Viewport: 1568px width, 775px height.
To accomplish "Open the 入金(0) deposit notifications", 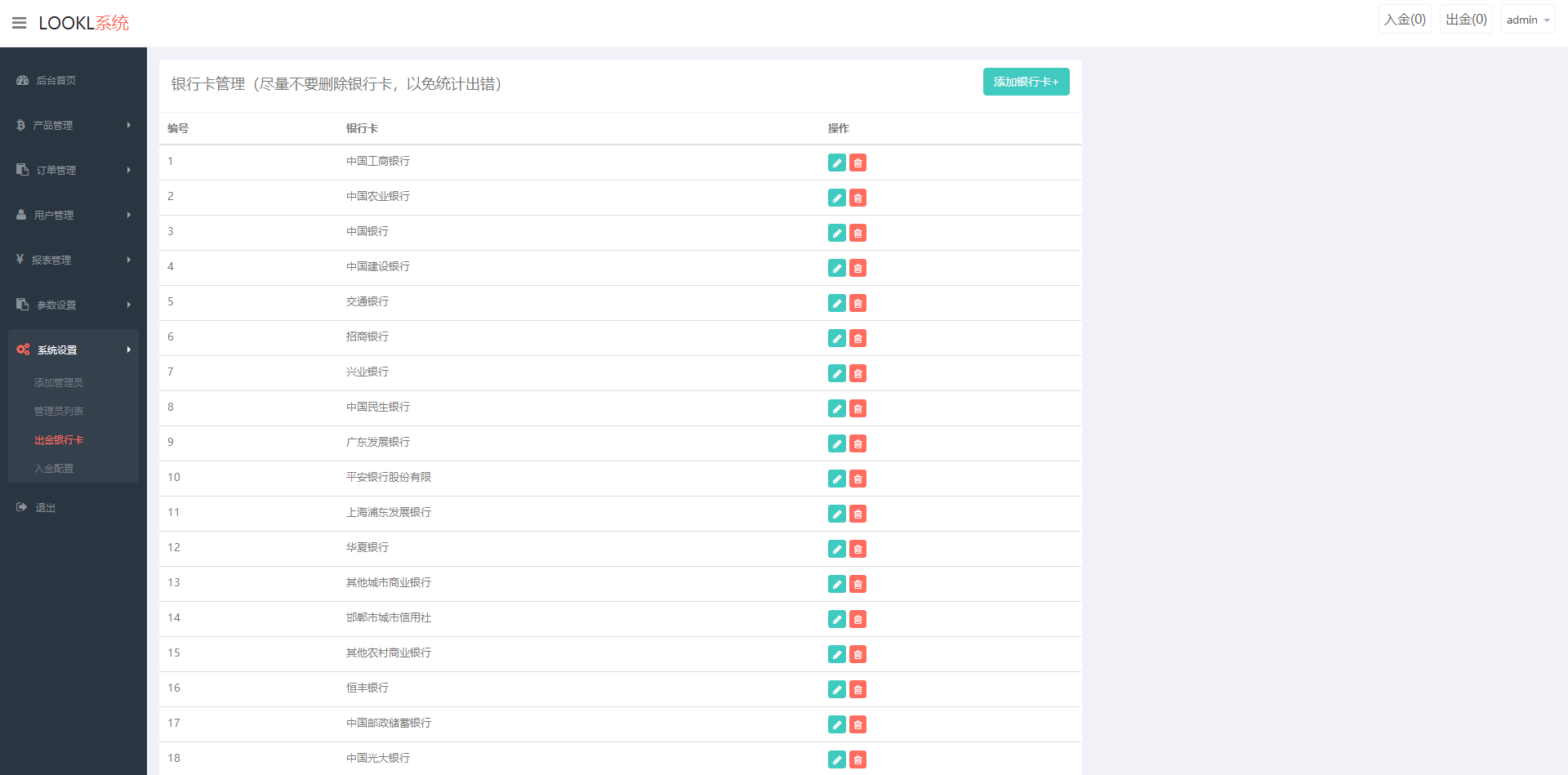I will coord(1405,20).
